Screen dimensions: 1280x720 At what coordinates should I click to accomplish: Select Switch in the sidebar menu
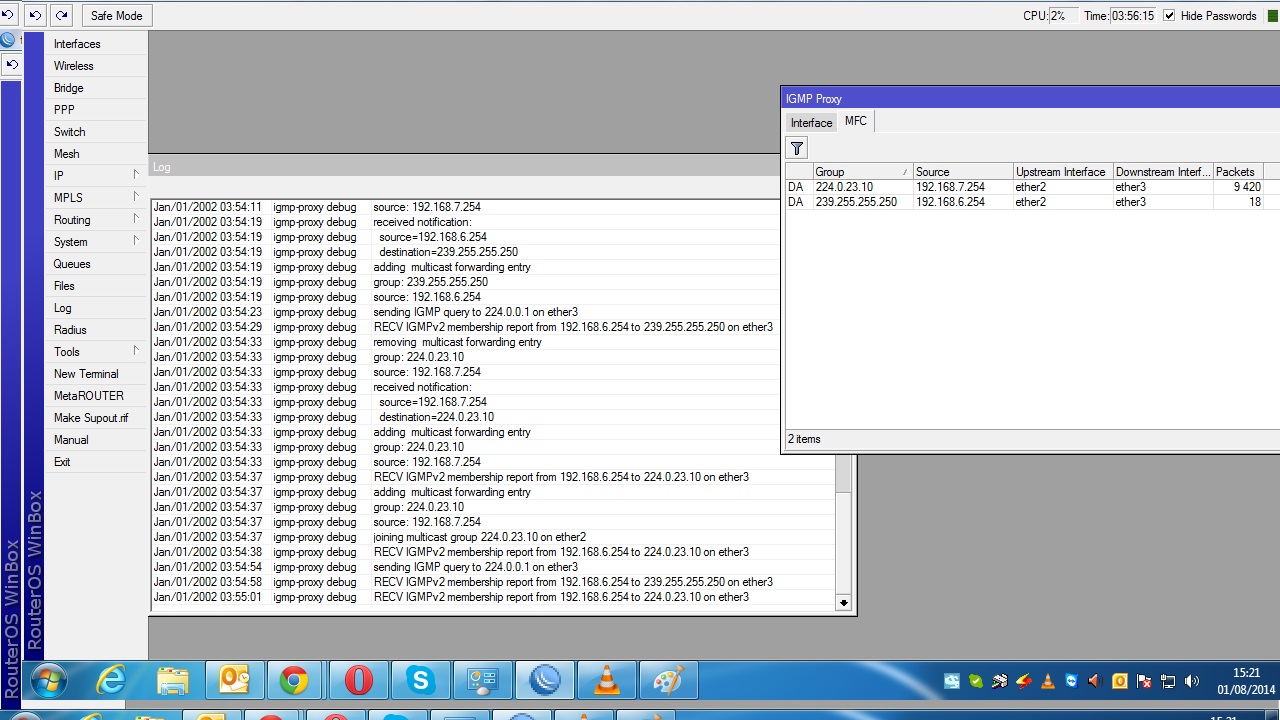[96, 132]
